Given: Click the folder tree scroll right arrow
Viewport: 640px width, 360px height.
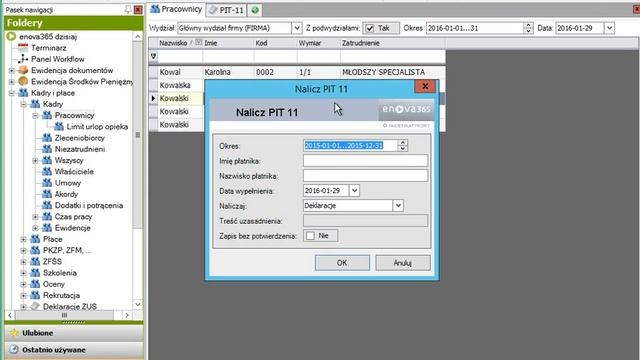Looking at the screenshot, I should [x=127, y=315].
